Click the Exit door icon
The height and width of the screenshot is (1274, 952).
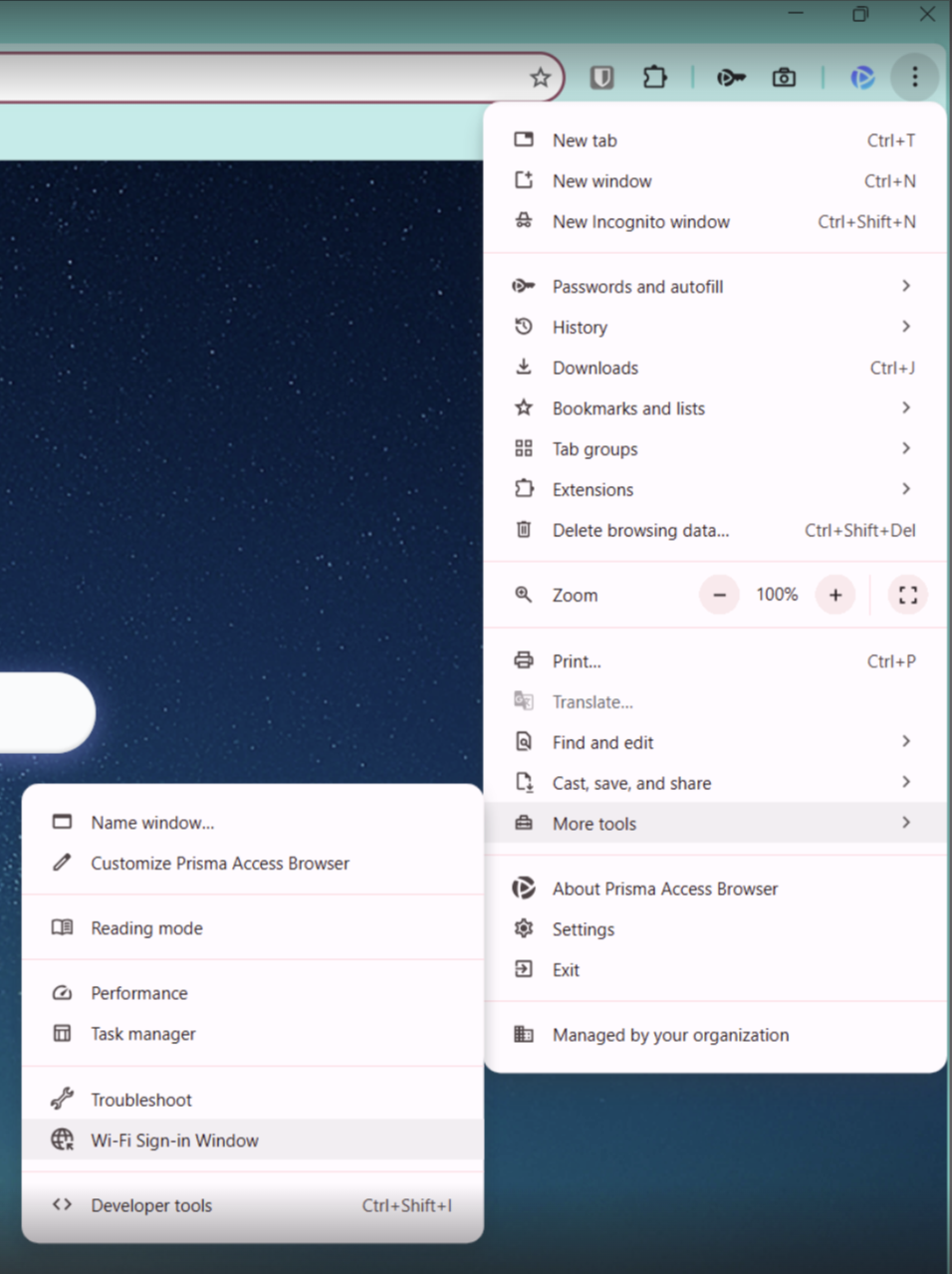tap(524, 968)
